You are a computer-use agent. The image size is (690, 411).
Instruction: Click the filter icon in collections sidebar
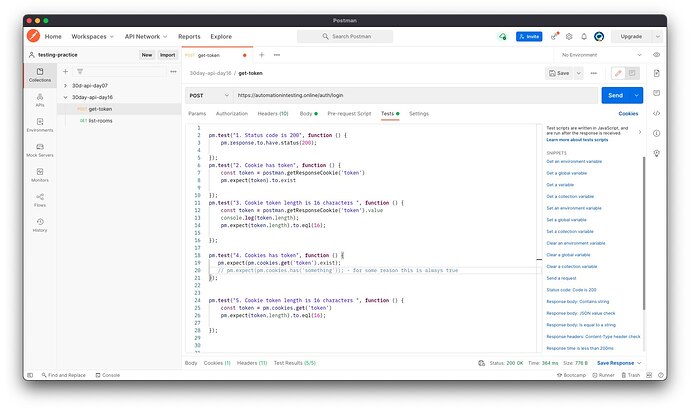pos(80,71)
